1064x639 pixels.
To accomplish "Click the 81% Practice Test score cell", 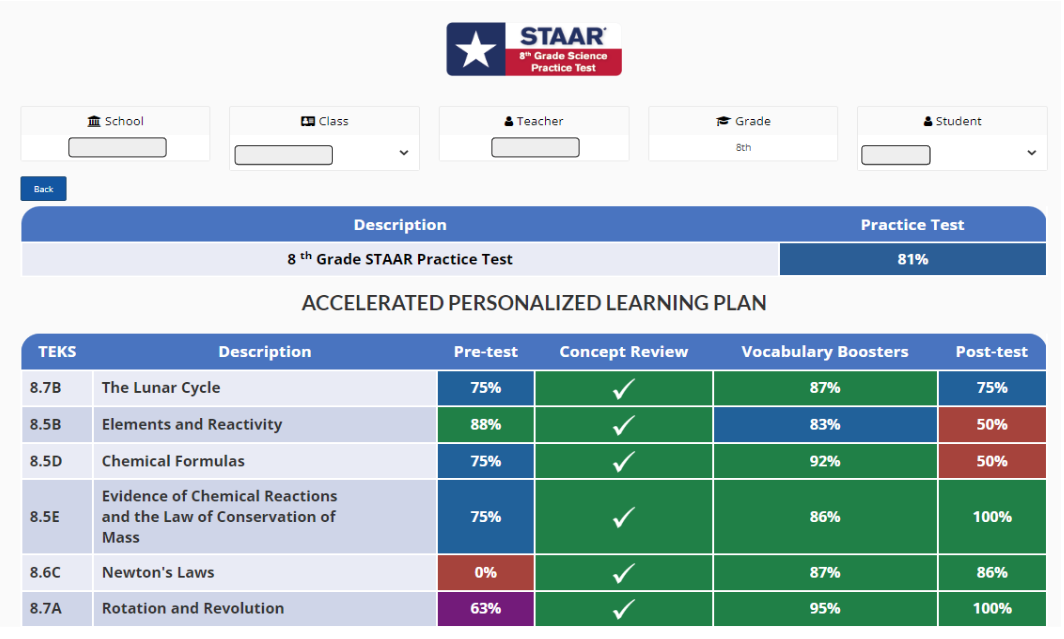I will (x=912, y=259).
